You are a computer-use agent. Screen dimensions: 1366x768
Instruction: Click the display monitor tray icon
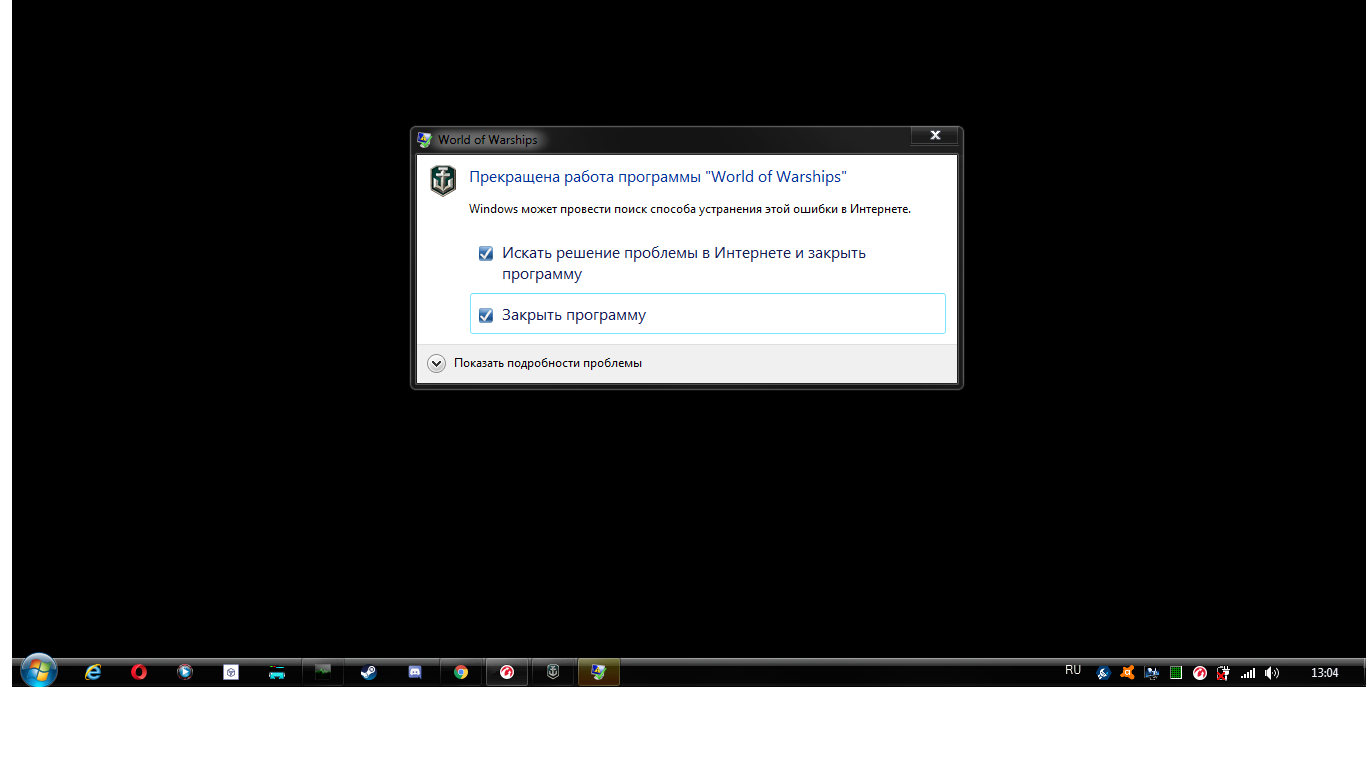pos(1151,673)
